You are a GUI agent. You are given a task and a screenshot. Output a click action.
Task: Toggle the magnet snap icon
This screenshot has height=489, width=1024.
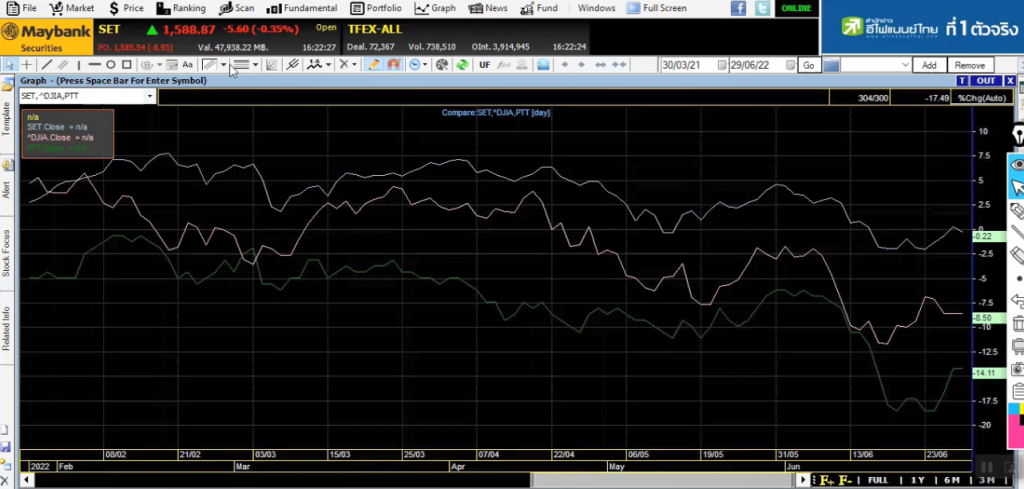[393, 65]
